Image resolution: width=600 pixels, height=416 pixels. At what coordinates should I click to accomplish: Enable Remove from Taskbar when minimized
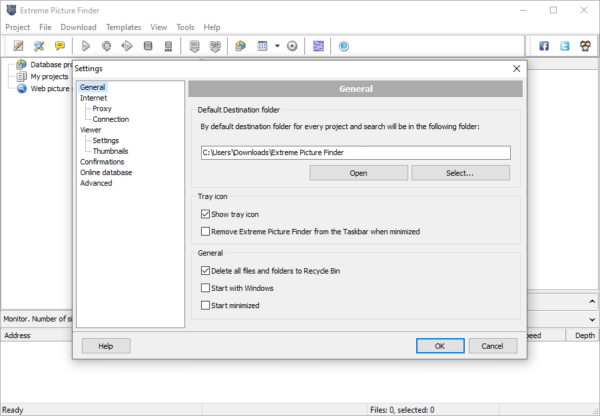click(205, 232)
